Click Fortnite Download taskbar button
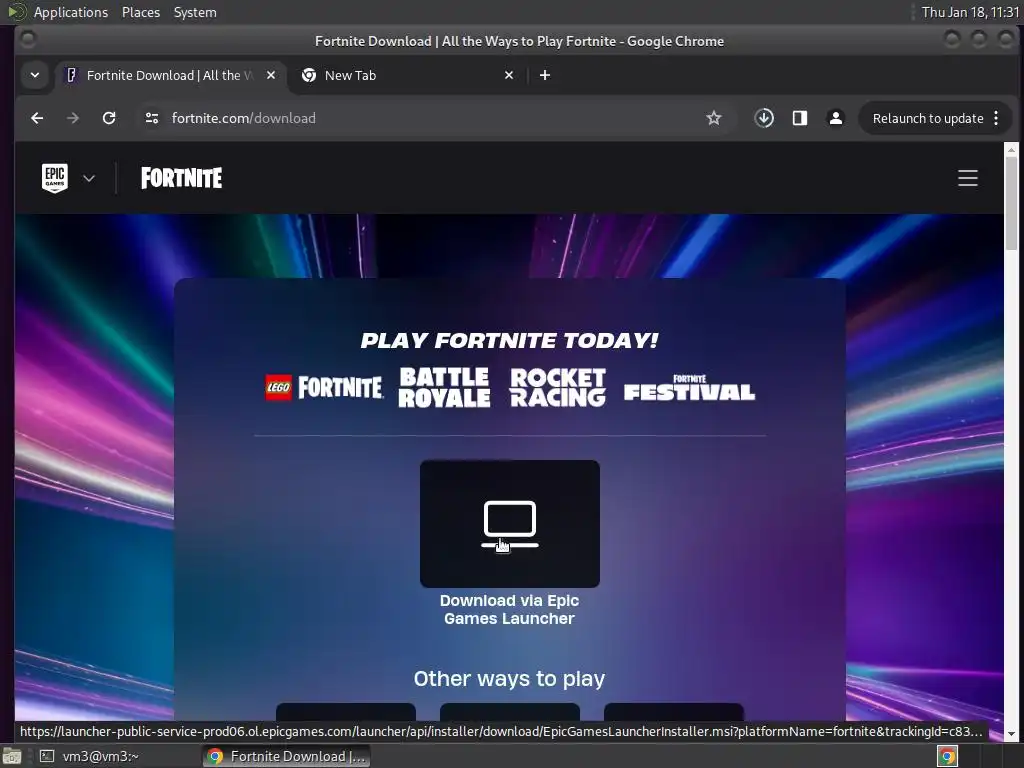This screenshot has height=768, width=1024. [286, 756]
